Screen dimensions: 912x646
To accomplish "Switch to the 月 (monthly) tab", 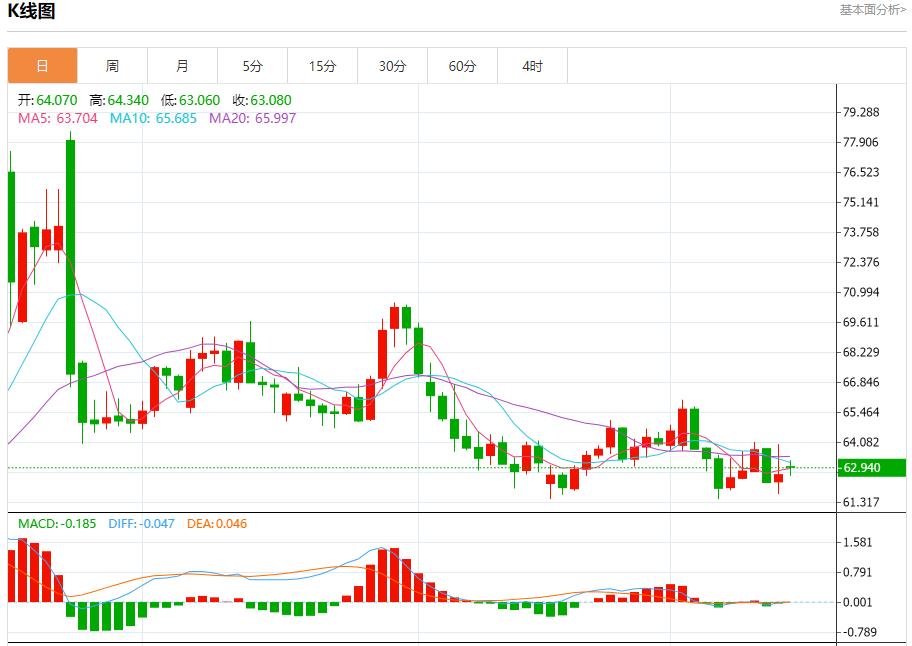I will [182, 65].
